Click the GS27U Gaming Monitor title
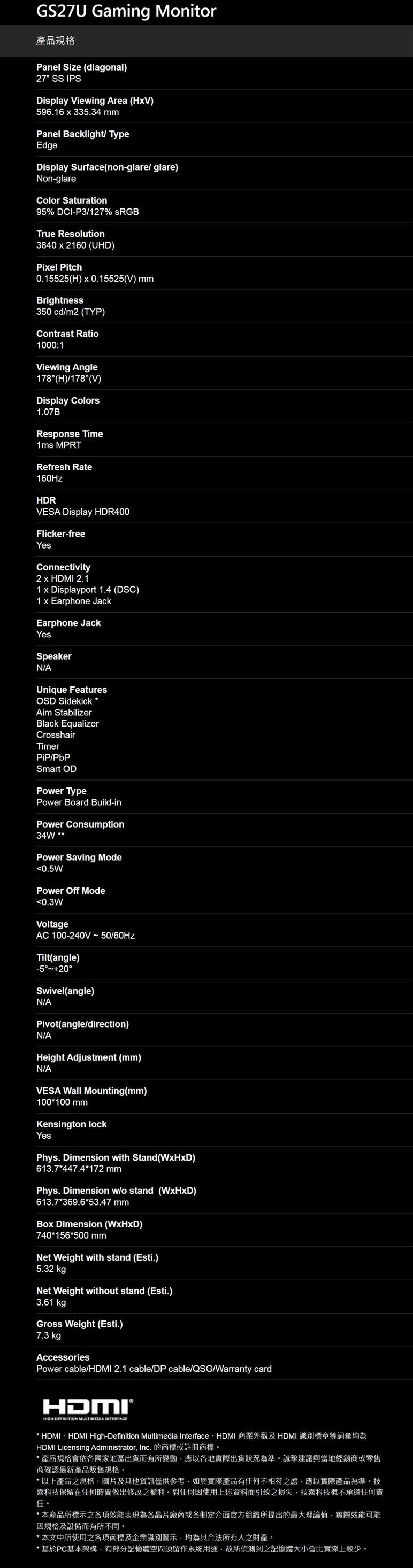 tap(126, 11)
